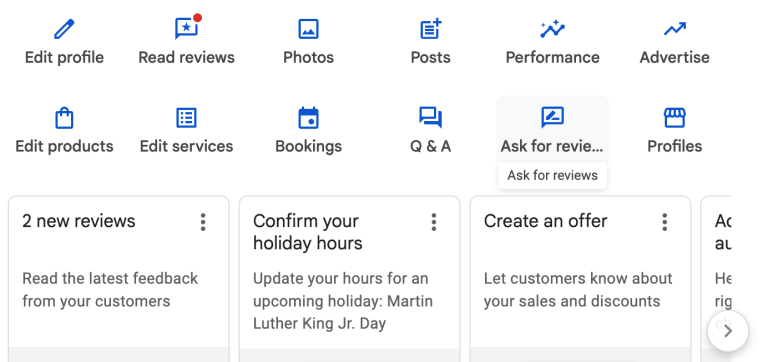Viewport: 768px width, 362px height.
Task: Click 'Update your hours for an upcoming holiday' text
Action: point(343,301)
